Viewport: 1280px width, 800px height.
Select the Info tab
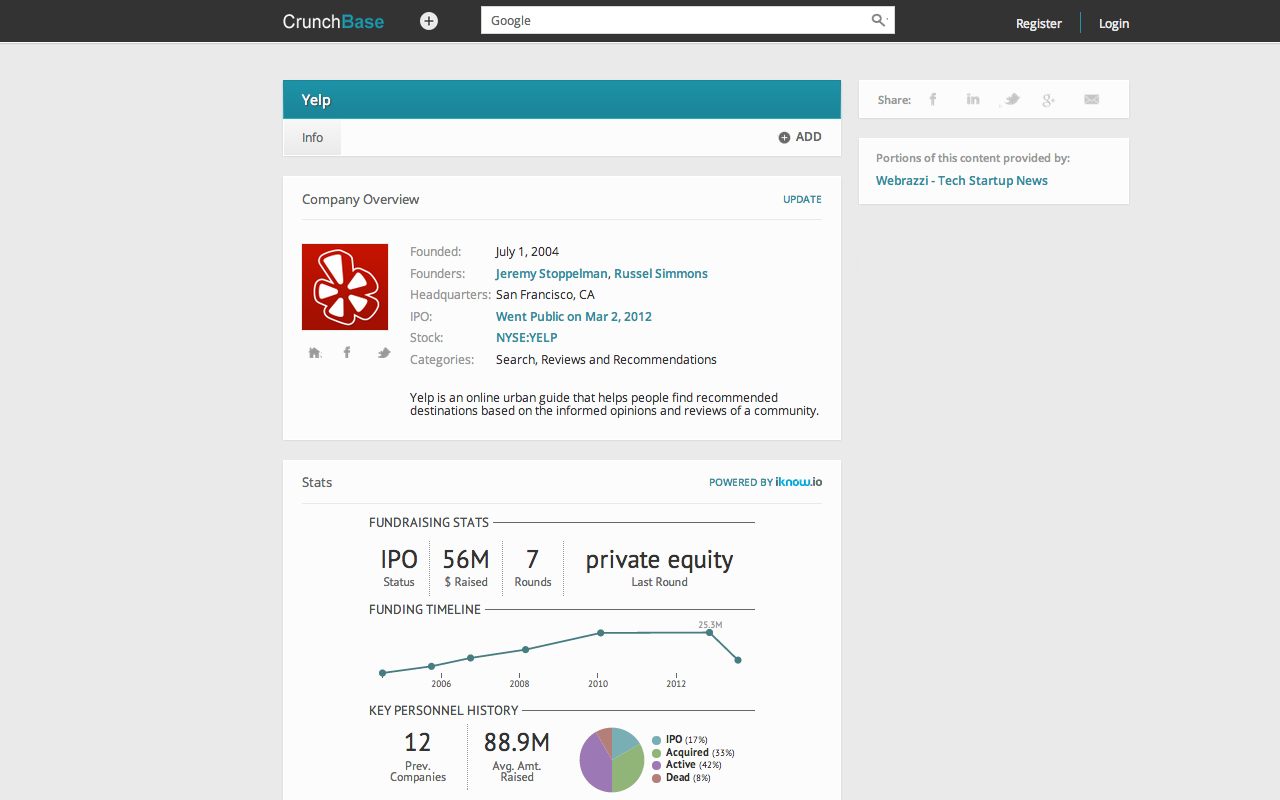point(312,138)
